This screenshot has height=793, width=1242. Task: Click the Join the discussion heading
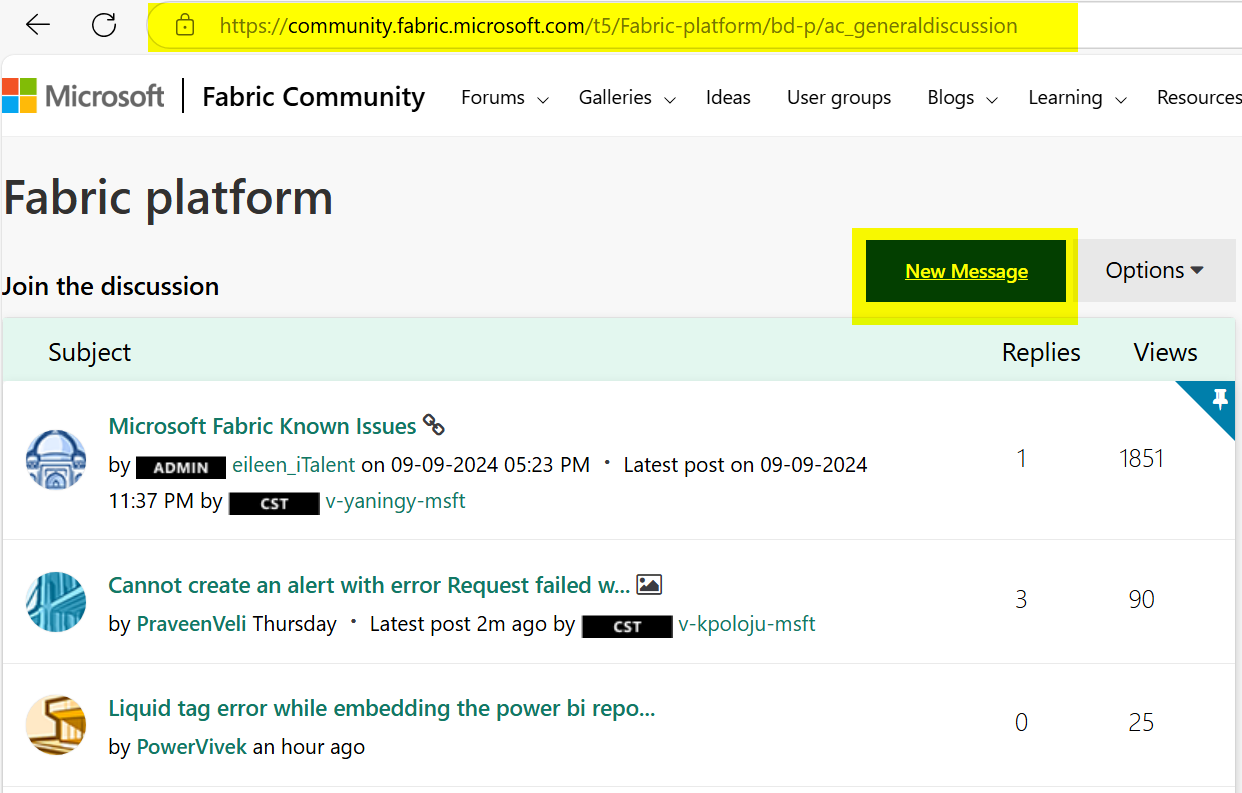(x=110, y=286)
